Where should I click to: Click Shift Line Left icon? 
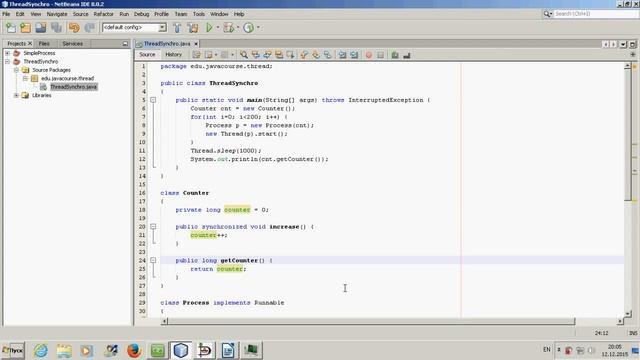point(342,55)
